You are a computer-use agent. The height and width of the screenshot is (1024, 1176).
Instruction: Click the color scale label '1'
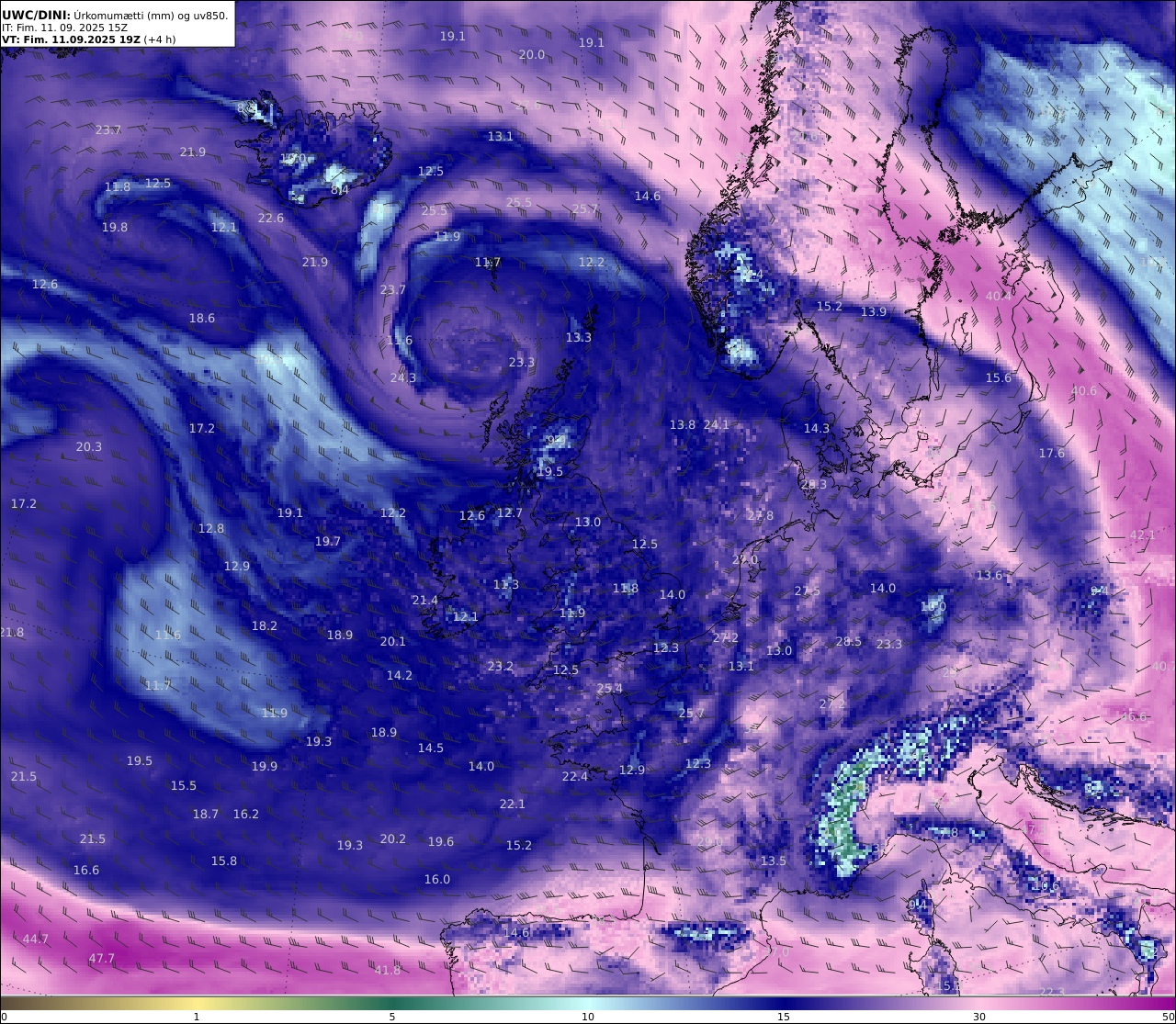(x=197, y=1017)
